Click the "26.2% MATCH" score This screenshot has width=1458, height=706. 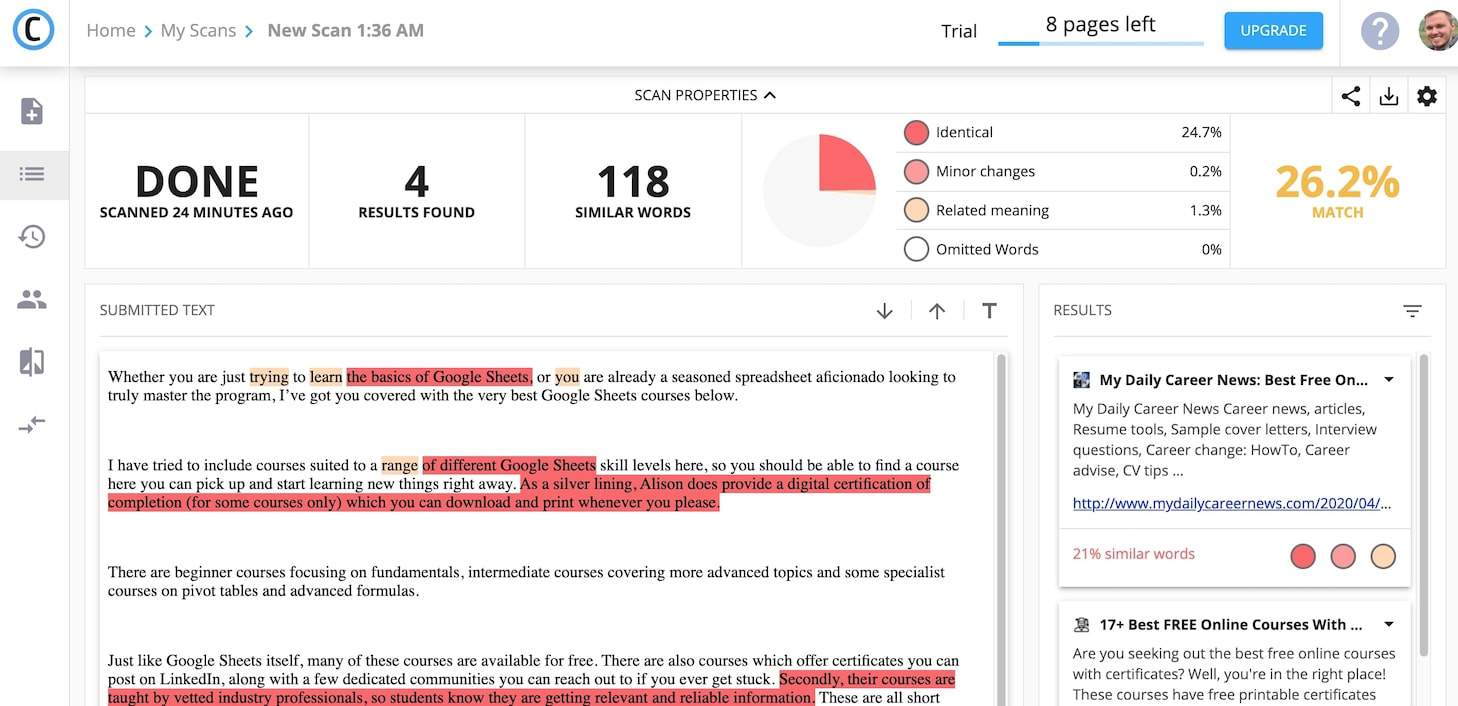click(1337, 190)
